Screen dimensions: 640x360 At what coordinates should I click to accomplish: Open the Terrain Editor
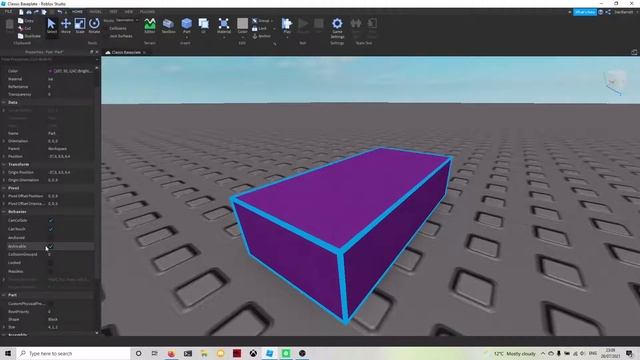tap(150, 26)
